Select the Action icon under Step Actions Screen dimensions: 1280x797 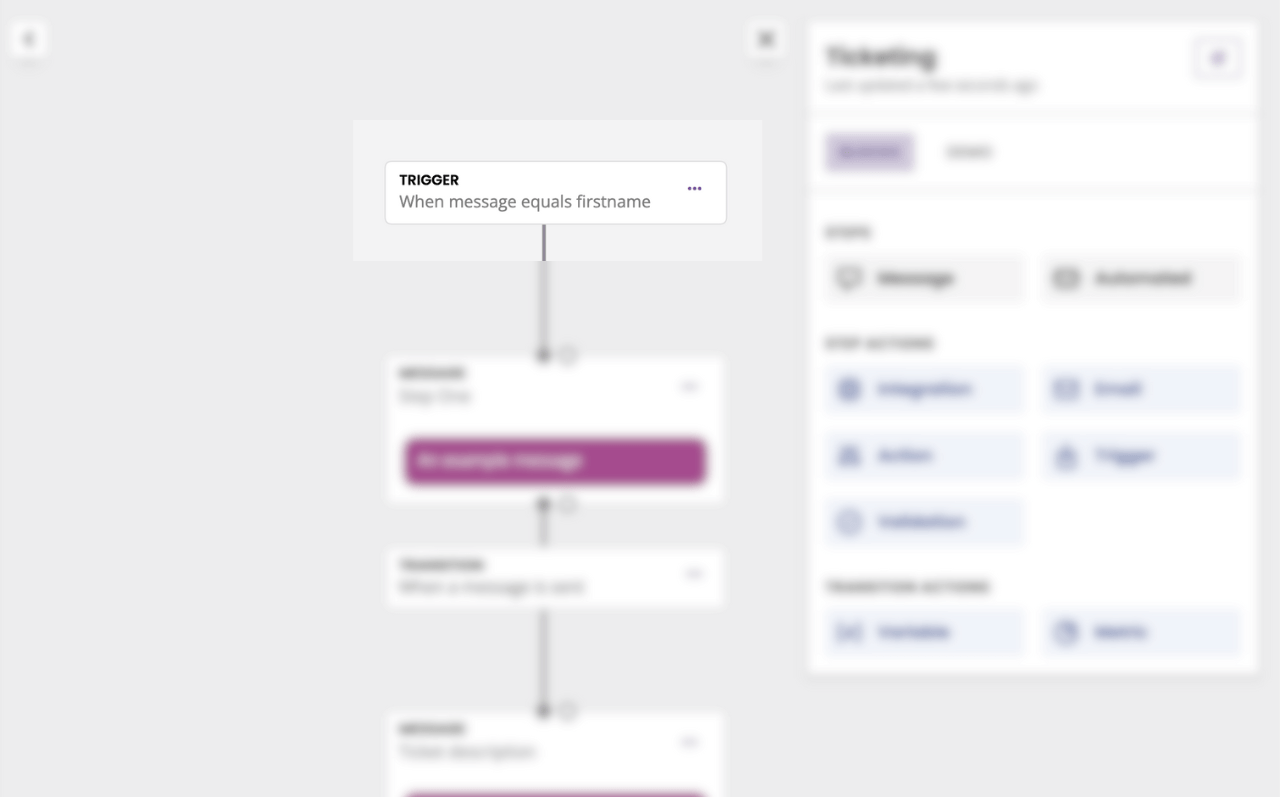849,455
